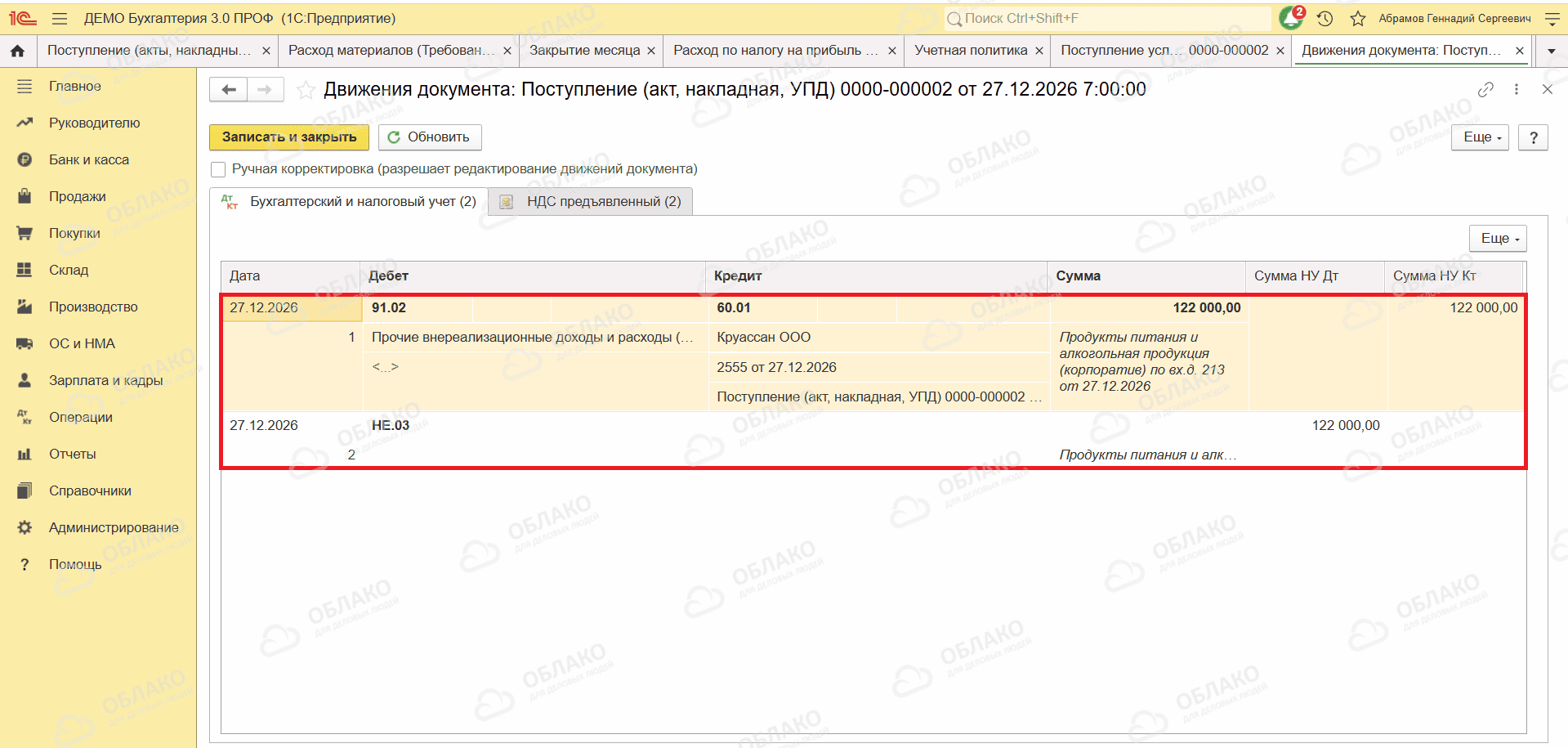
Task: Close the Закрытие месяца tab
Action: (x=651, y=51)
